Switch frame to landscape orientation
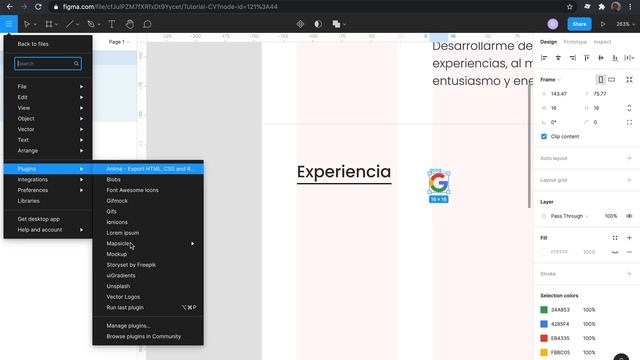Image resolution: width=640 pixels, height=360 pixels. coord(611,80)
